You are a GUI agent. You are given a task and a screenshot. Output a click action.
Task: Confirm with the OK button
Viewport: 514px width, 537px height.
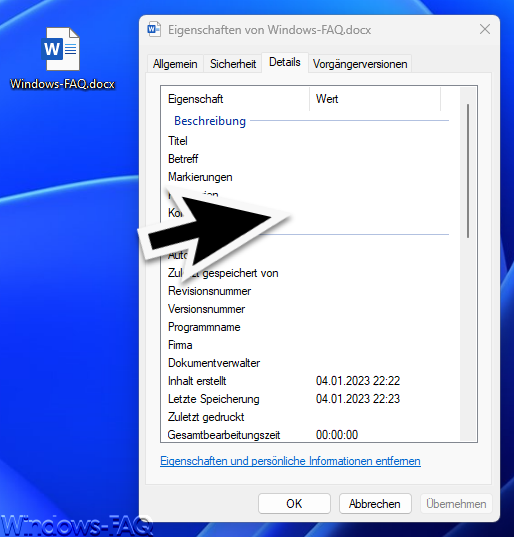(294, 503)
